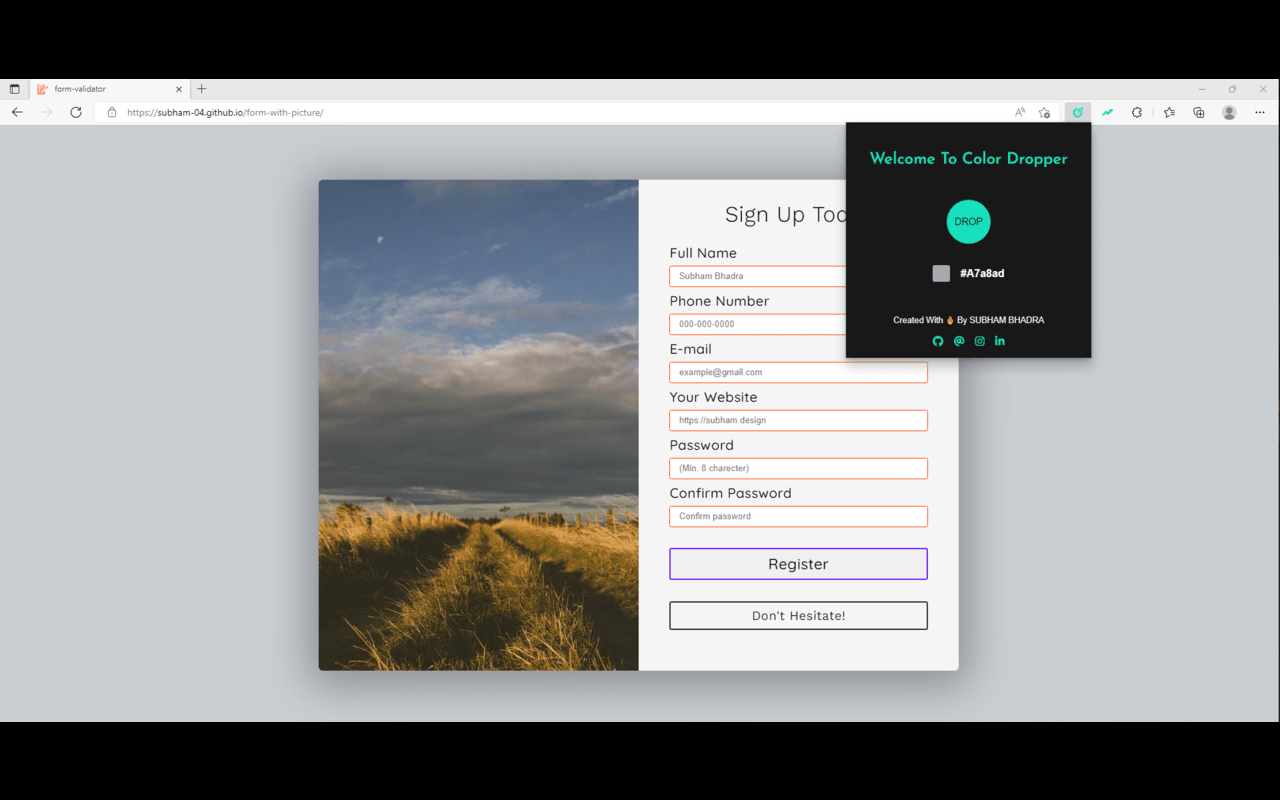Click the Read aloud icon in address bar
This screenshot has height=800, width=1280.
(1018, 112)
